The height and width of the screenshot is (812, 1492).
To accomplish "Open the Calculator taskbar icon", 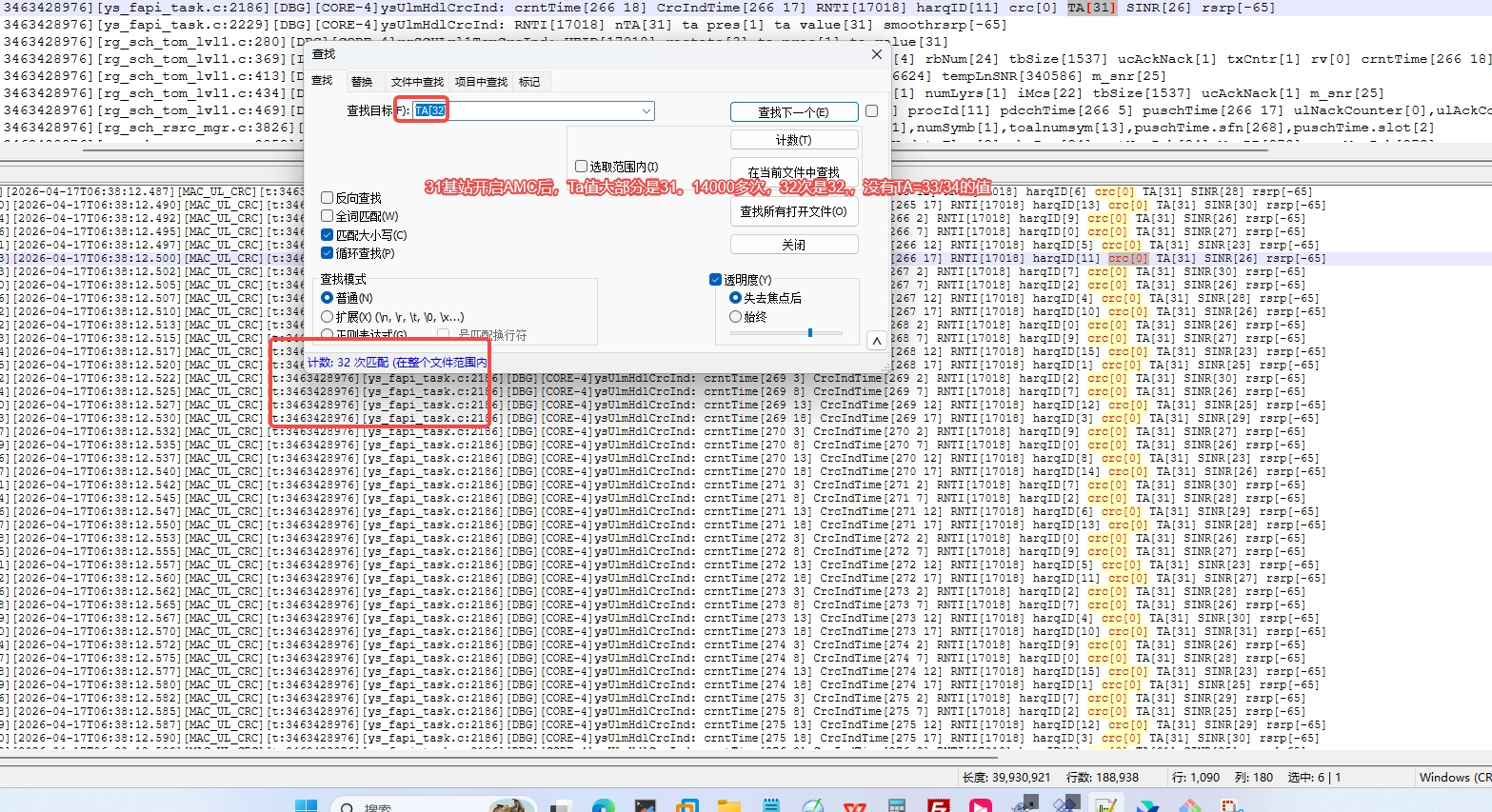I will 896,805.
